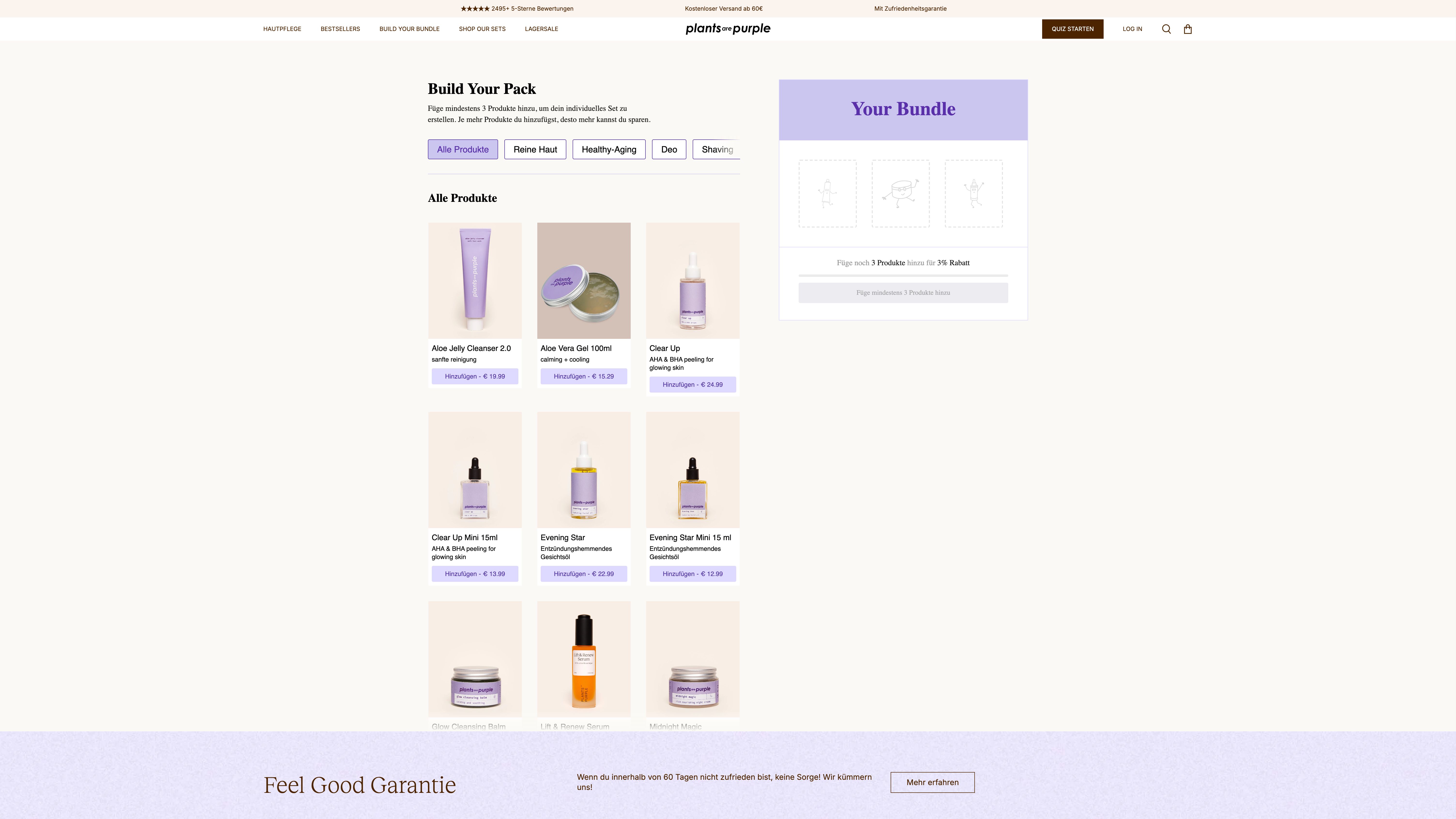This screenshot has height=819, width=1456.
Task: Add Clear Up for €24.99
Action: 692,384
